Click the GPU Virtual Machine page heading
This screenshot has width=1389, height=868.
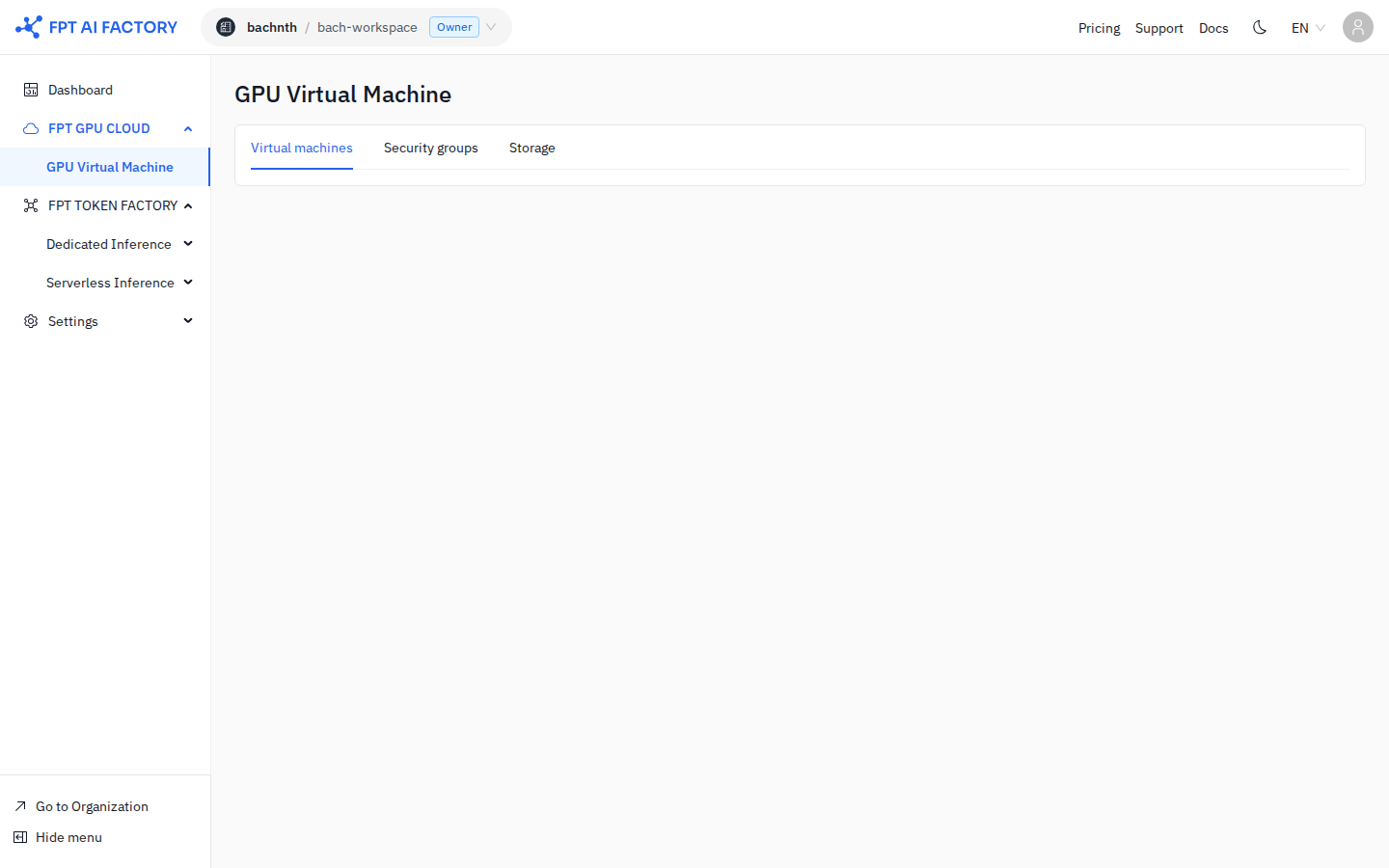[342, 94]
